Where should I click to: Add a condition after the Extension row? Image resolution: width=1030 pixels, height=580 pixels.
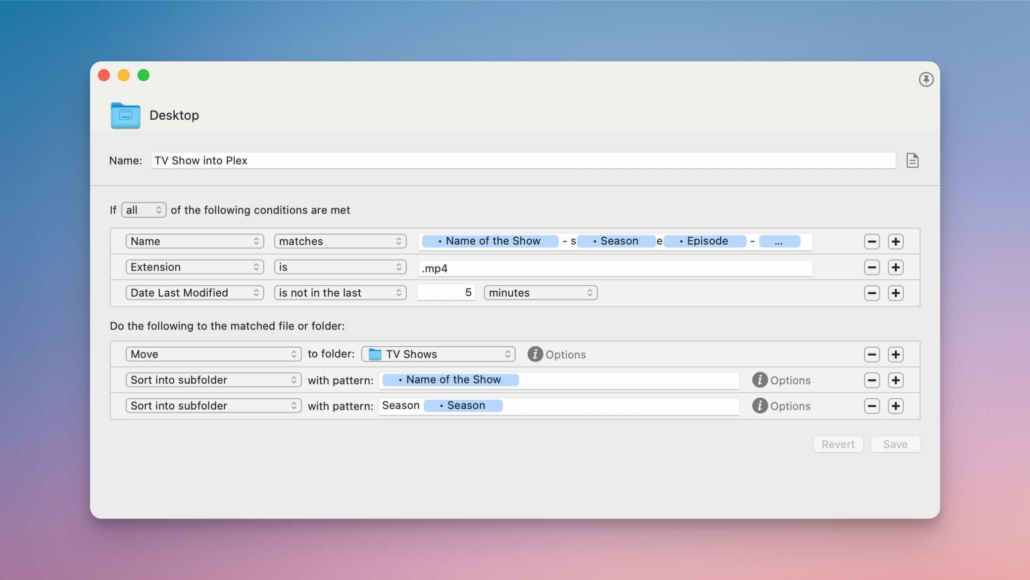tap(895, 268)
